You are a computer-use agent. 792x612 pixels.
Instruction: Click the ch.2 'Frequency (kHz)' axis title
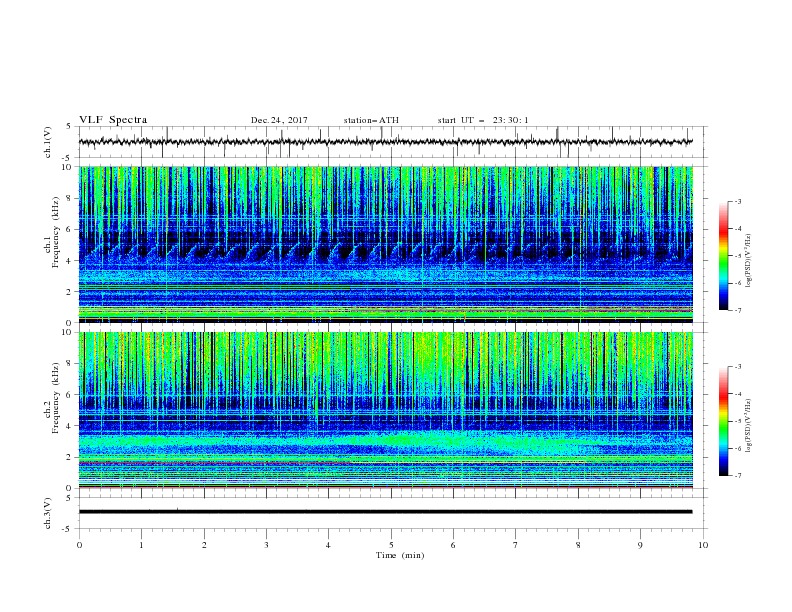click(x=55, y=398)
